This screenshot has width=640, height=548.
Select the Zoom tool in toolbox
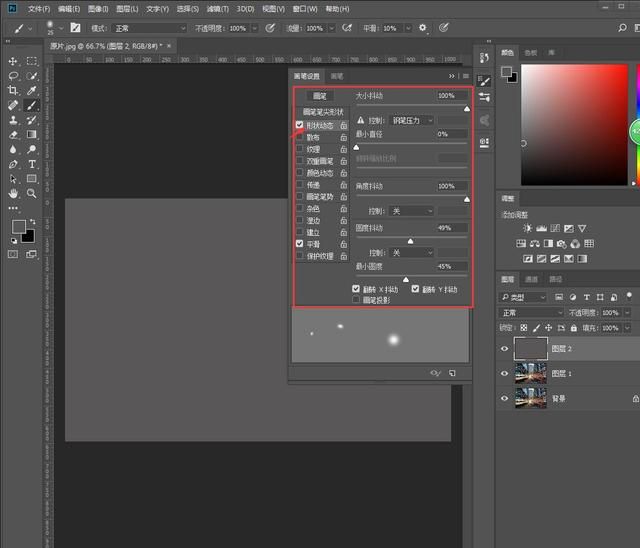[x=31, y=193]
